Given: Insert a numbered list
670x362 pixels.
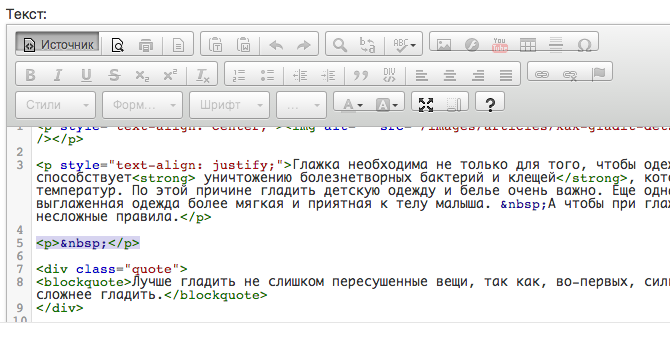Looking at the screenshot, I should pyautogui.click(x=239, y=75).
